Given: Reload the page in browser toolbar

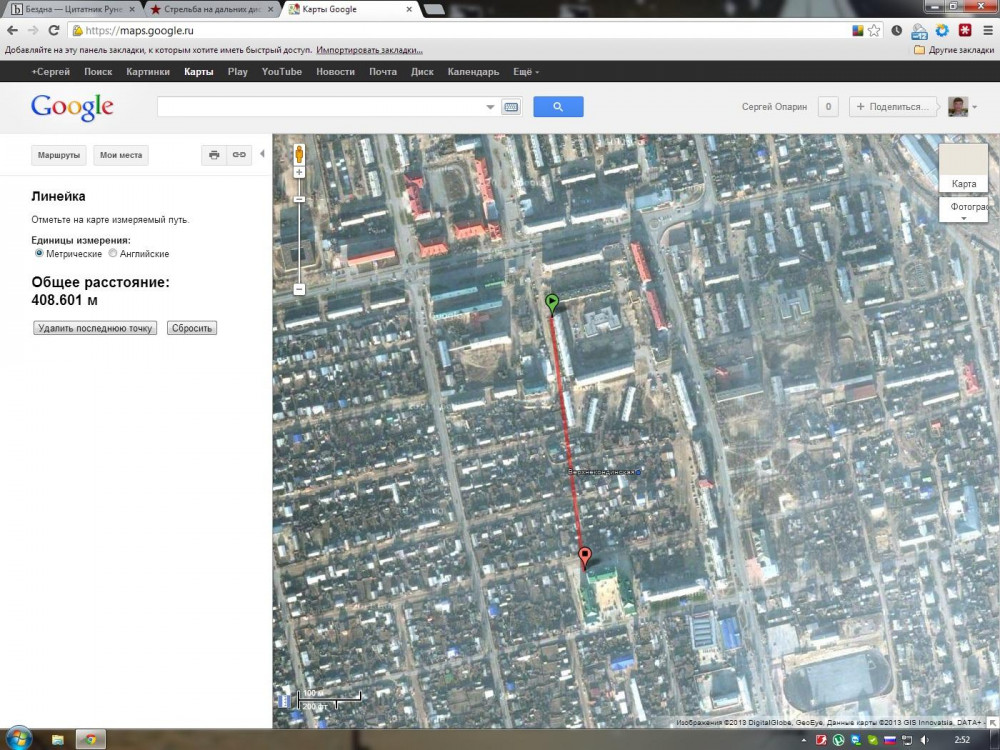Looking at the screenshot, I should [54, 30].
